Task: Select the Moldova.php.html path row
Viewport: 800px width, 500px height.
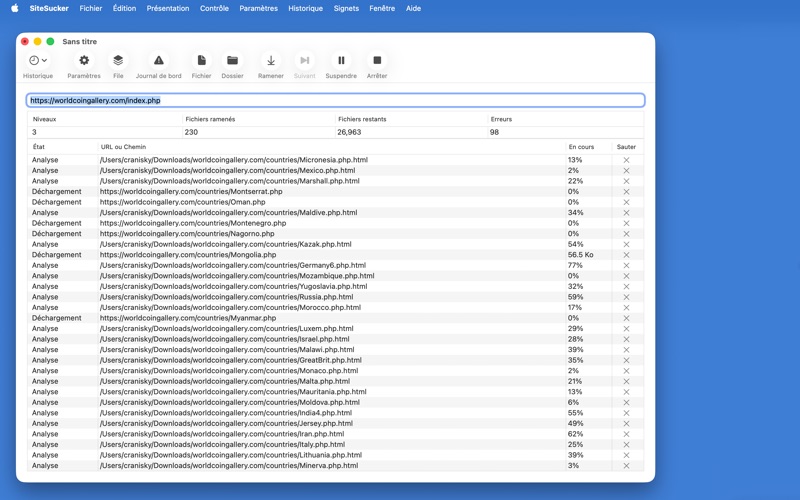Action: point(336,403)
